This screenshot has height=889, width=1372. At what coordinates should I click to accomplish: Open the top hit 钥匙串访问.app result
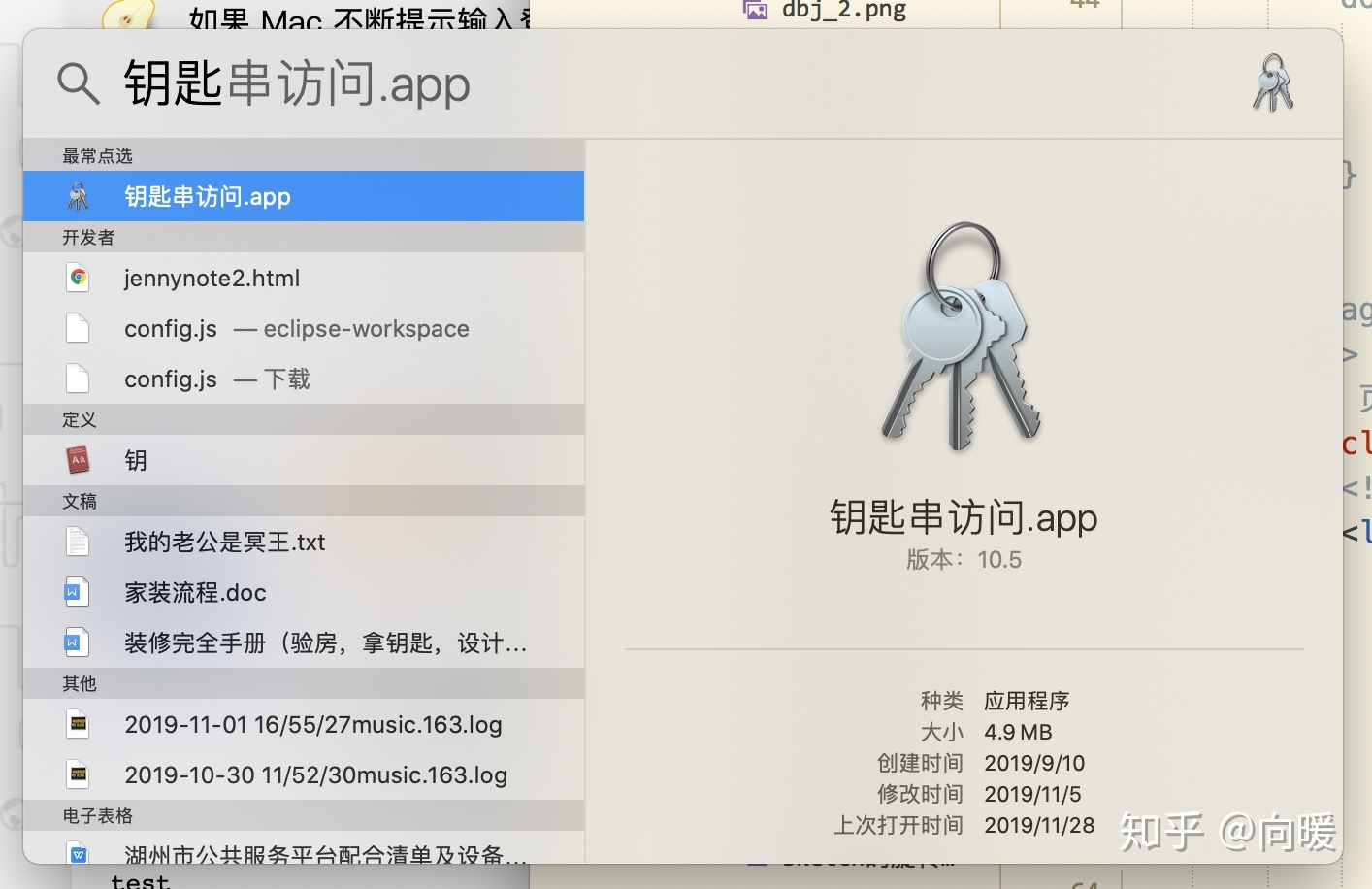click(304, 196)
